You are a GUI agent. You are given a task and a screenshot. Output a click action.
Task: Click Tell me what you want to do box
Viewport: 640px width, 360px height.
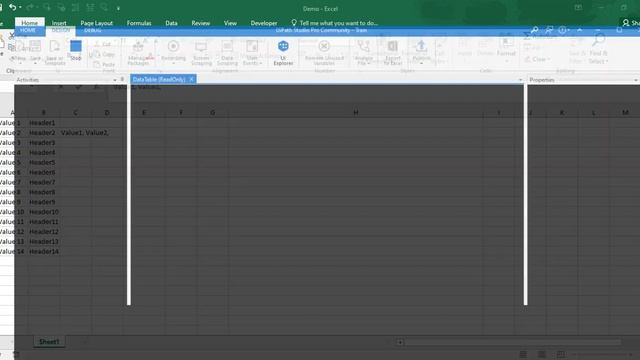click(x=339, y=23)
